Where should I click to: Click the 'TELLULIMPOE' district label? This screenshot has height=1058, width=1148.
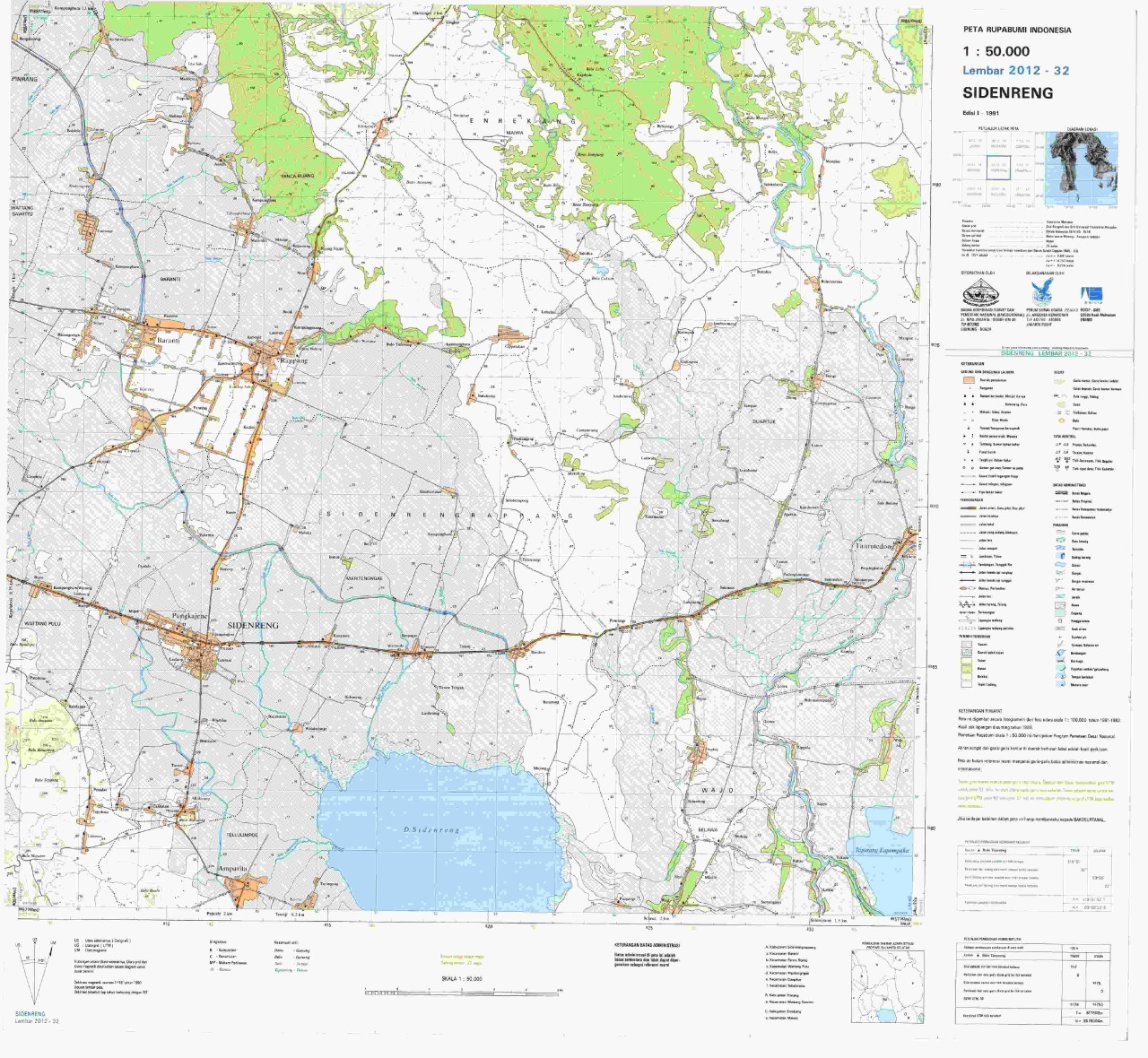241,833
